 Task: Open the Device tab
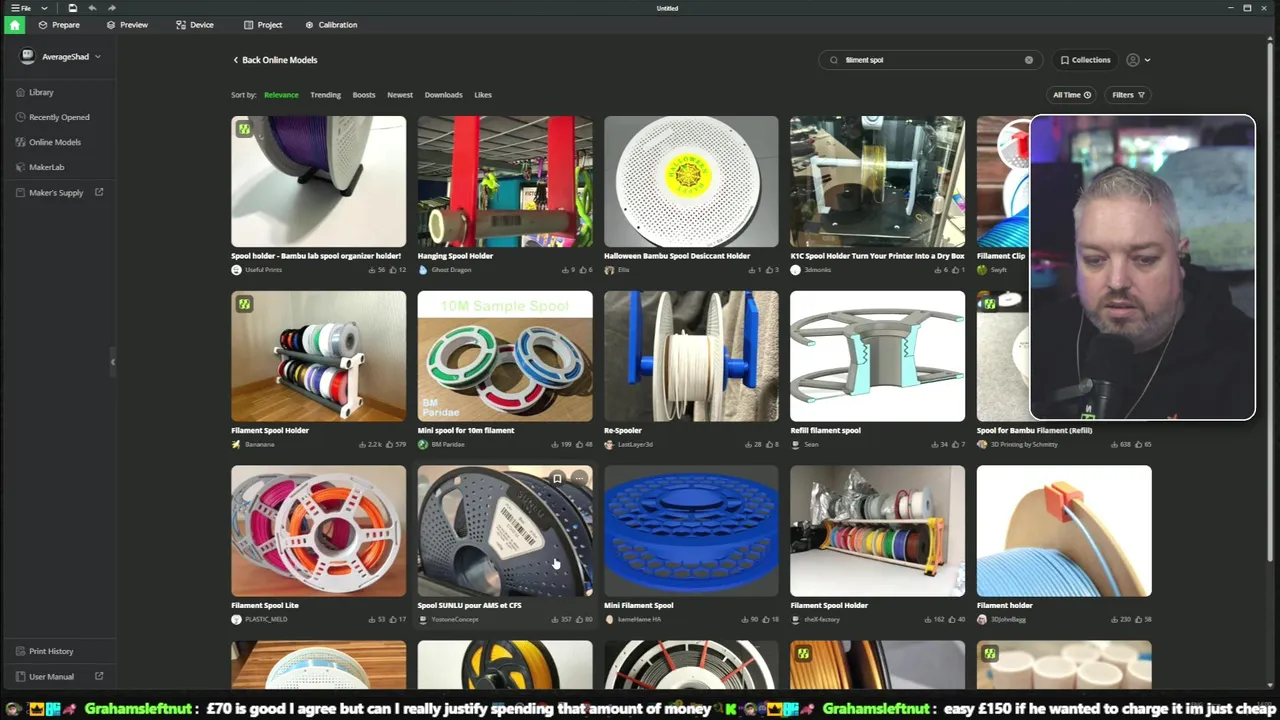point(195,25)
